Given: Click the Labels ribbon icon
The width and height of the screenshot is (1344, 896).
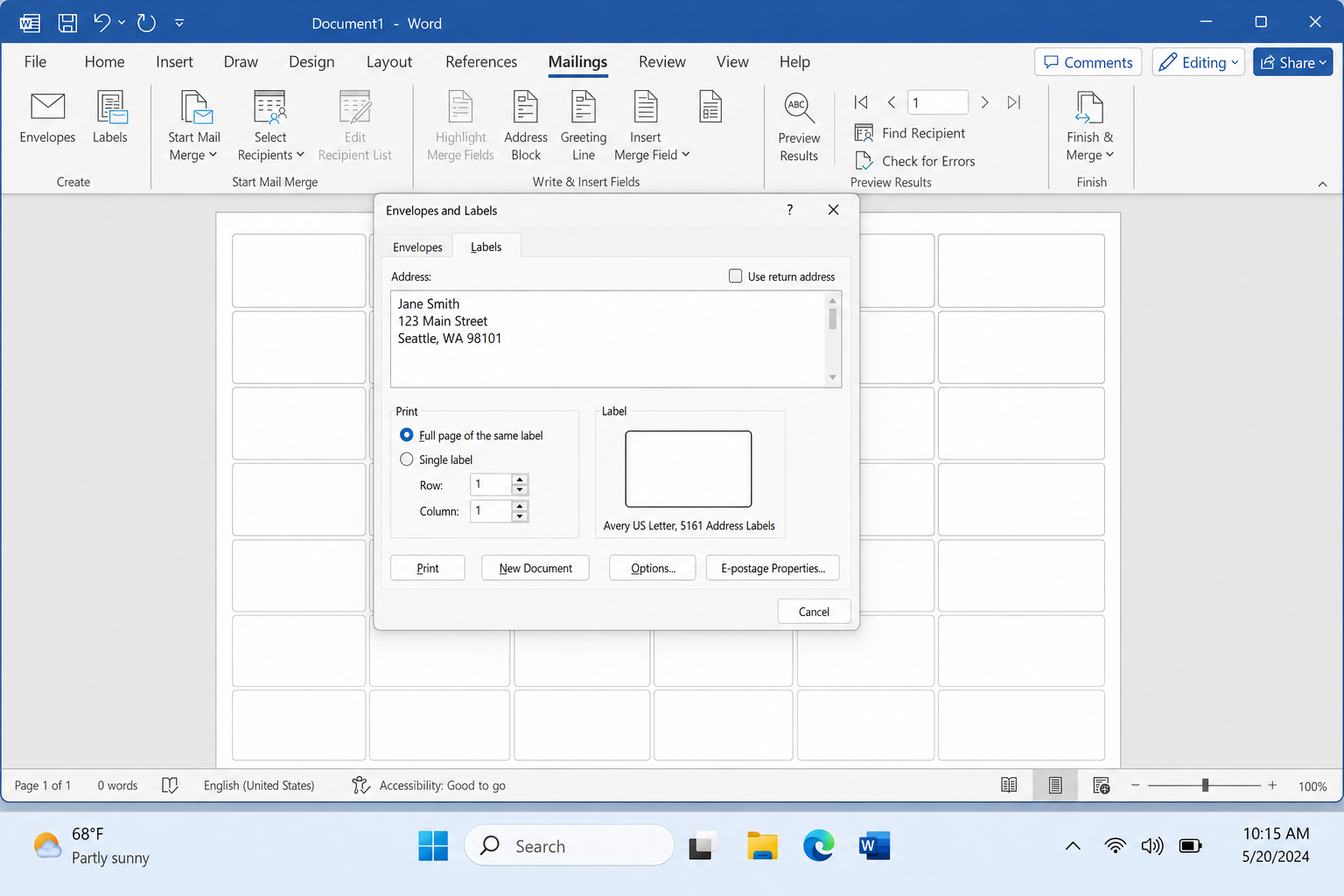Looking at the screenshot, I should pyautogui.click(x=110, y=116).
